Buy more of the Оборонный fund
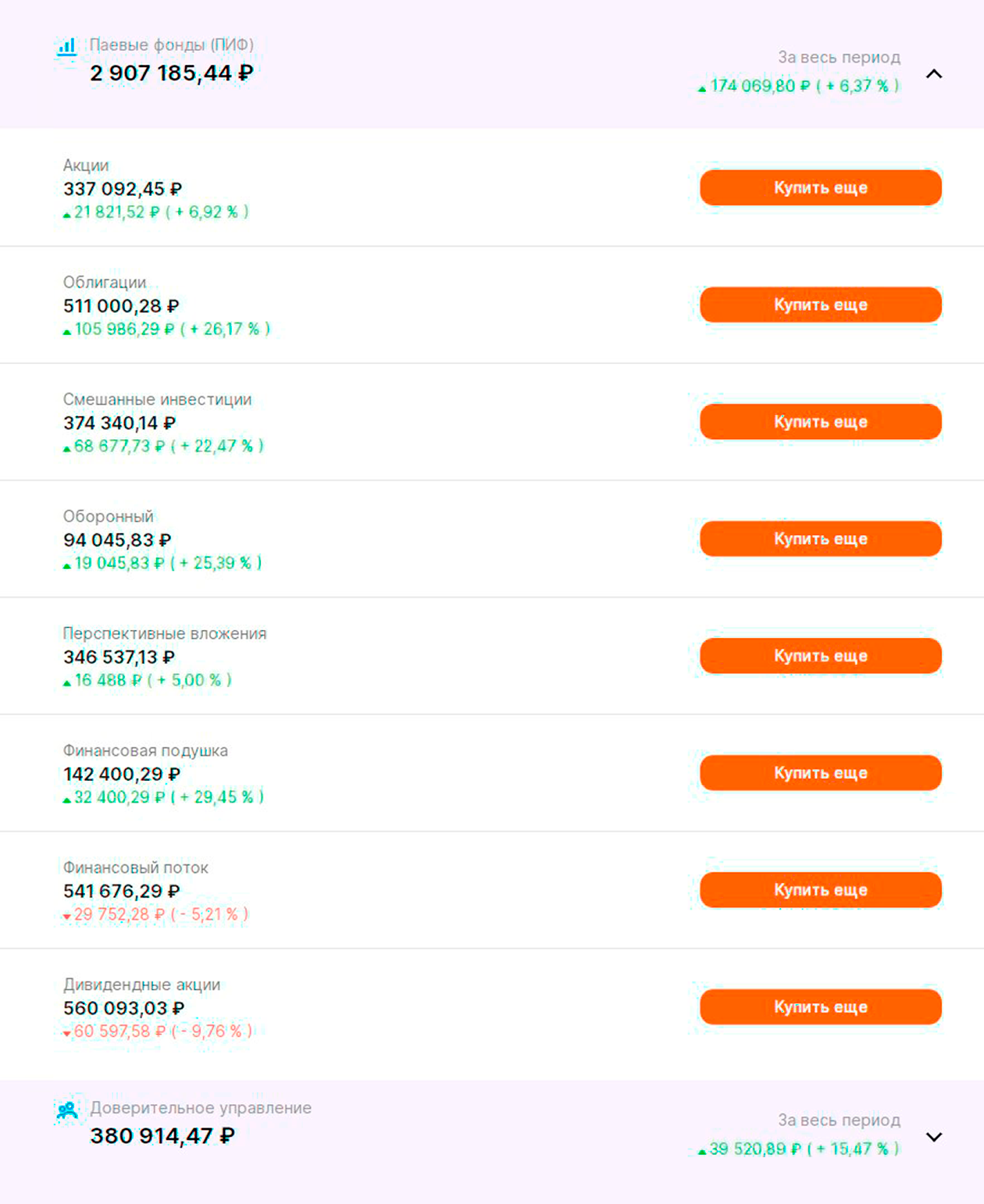Viewport: 984px width, 1204px height. (x=821, y=539)
